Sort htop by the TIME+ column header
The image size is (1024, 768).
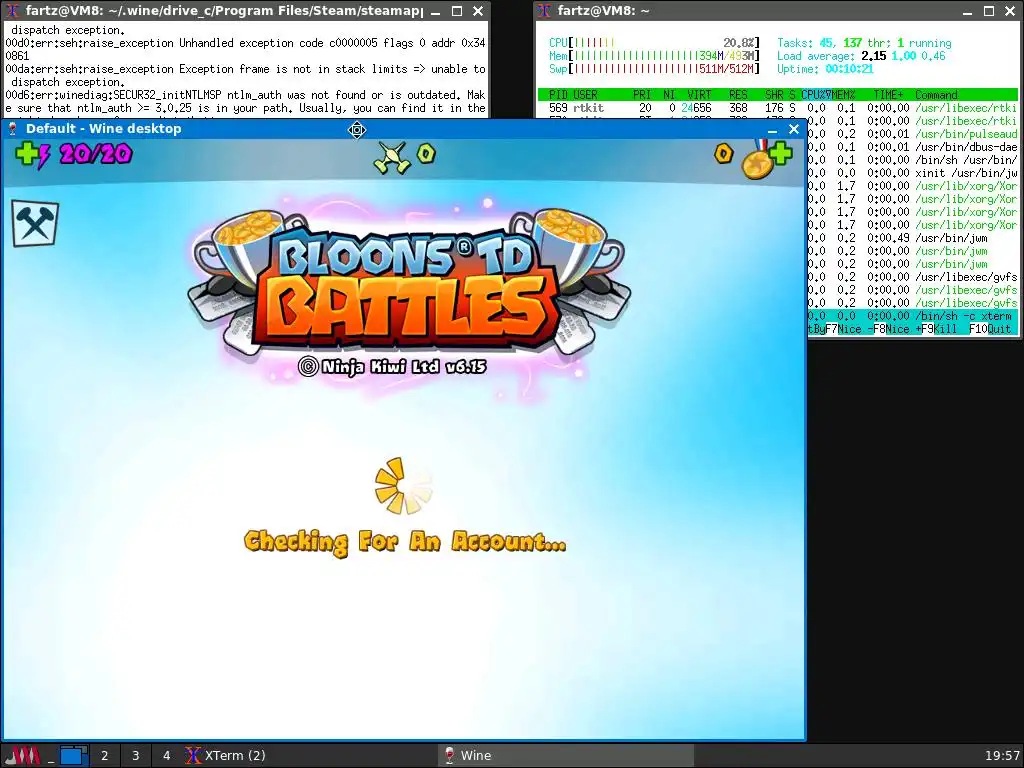(x=888, y=95)
